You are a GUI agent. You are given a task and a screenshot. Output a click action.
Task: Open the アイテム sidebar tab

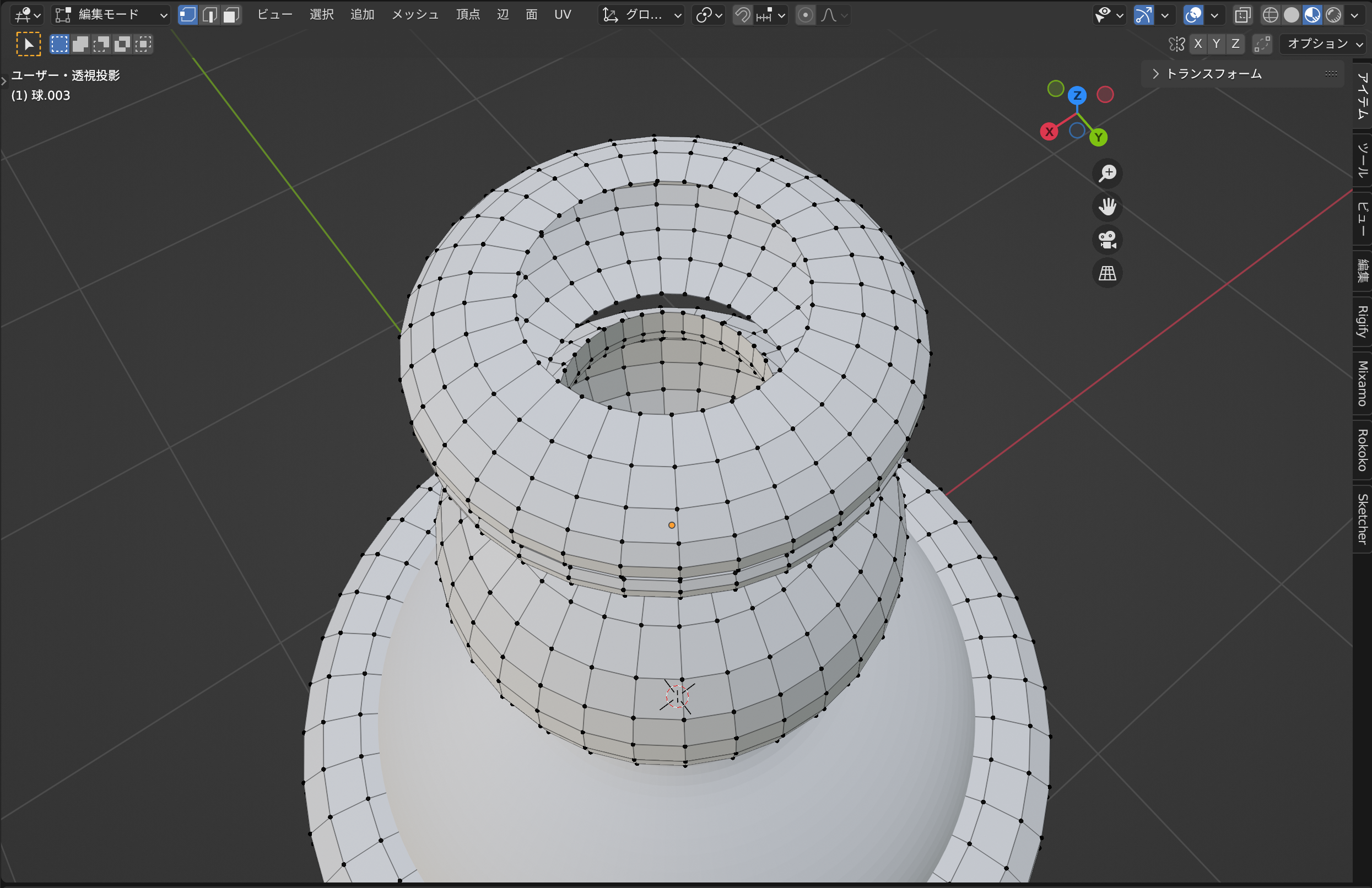[1362, 96]
